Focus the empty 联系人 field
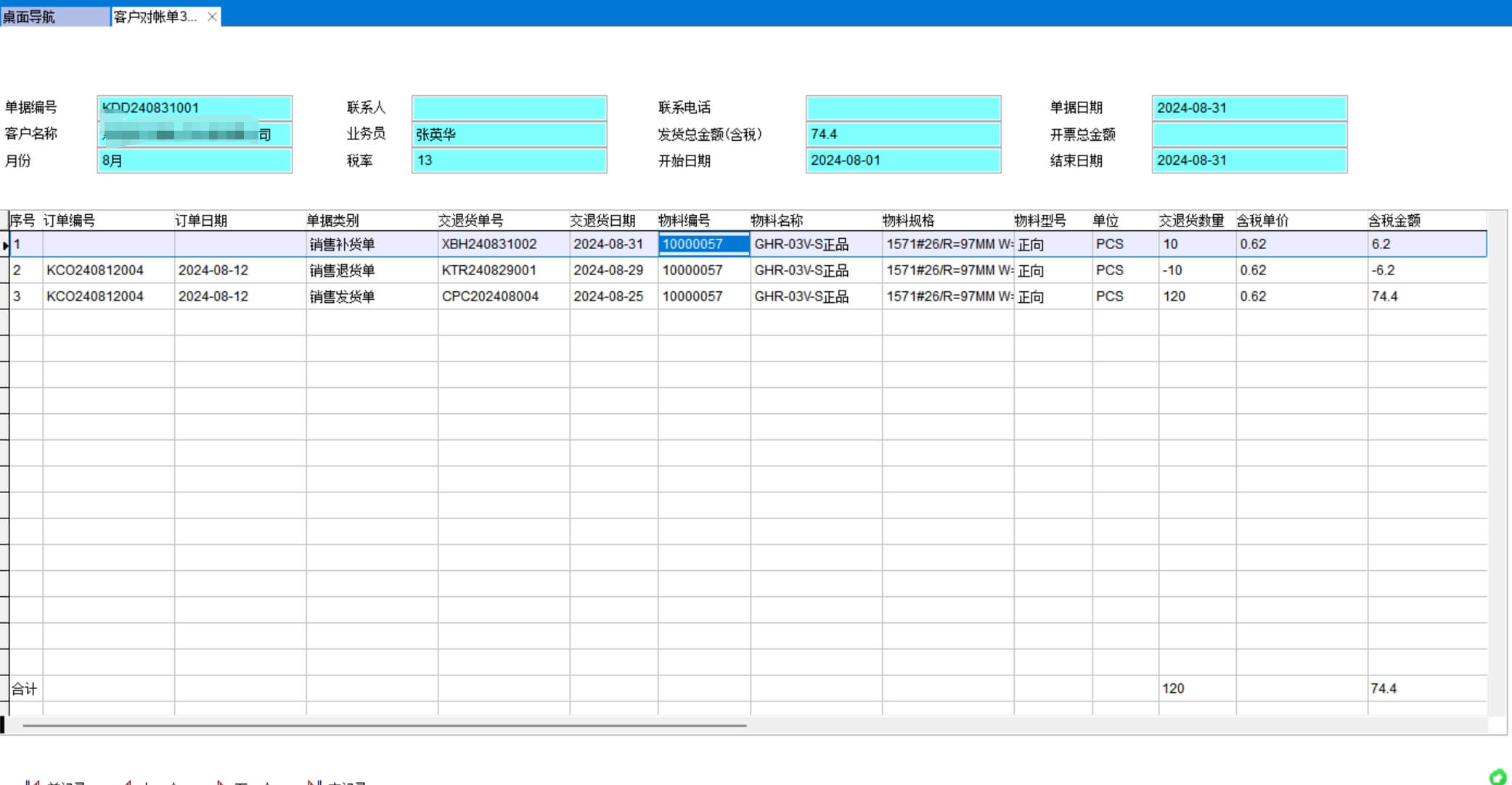The height and width of the screenshot is (785, 1512). pos(509,108)
